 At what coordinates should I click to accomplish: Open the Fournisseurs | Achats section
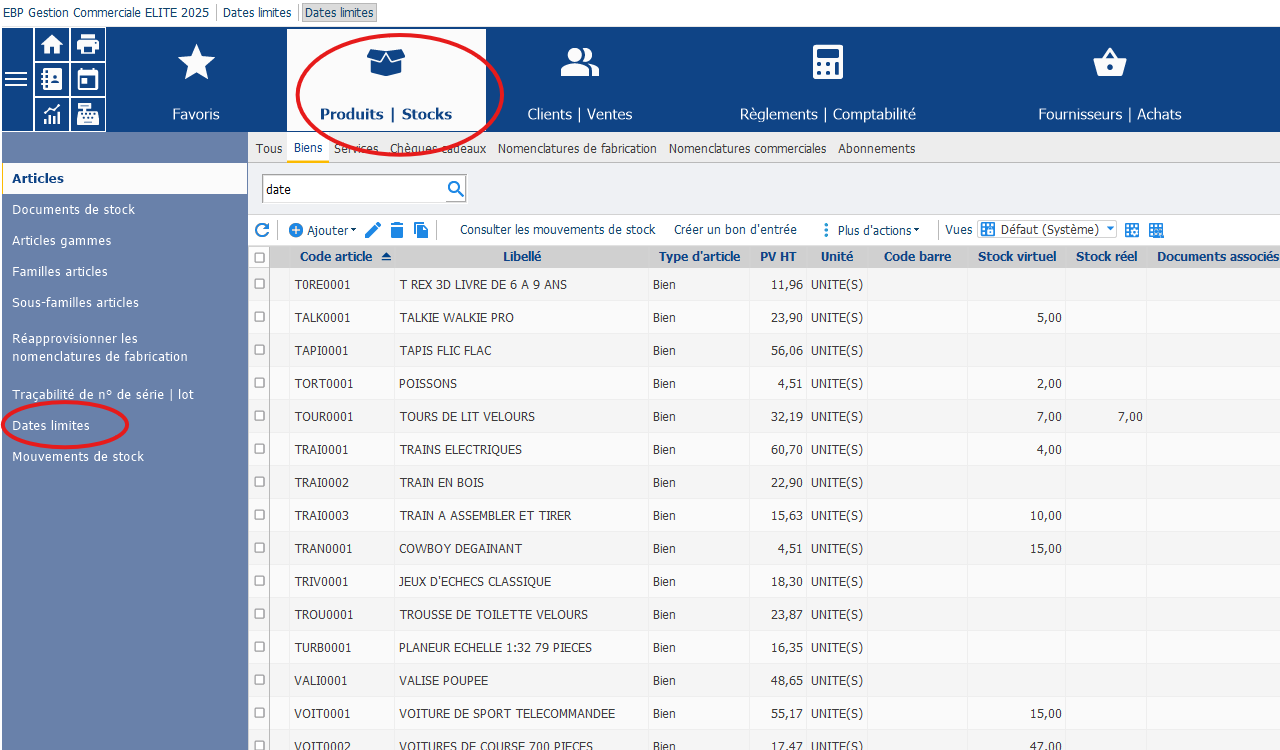pos(1110,80)
